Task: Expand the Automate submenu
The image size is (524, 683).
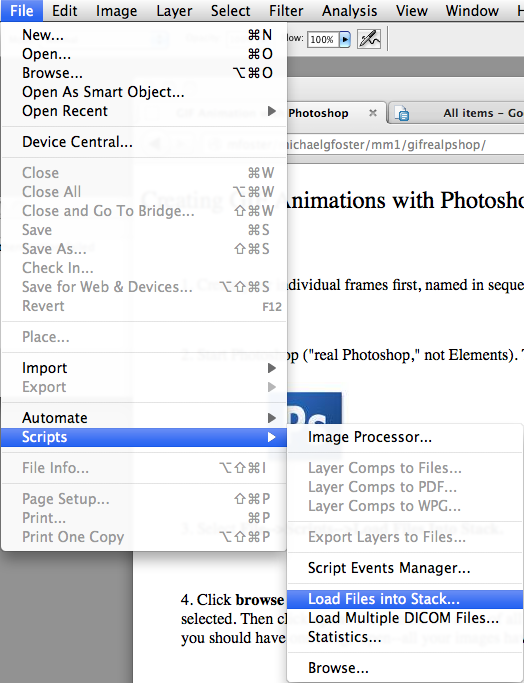Action: pos(144,418)
